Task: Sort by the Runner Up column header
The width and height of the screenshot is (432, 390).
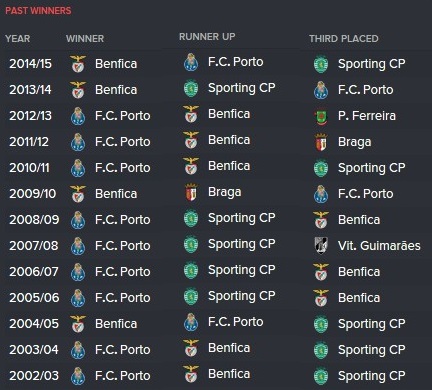Action: pyautogui.click(x=207, y=36)
